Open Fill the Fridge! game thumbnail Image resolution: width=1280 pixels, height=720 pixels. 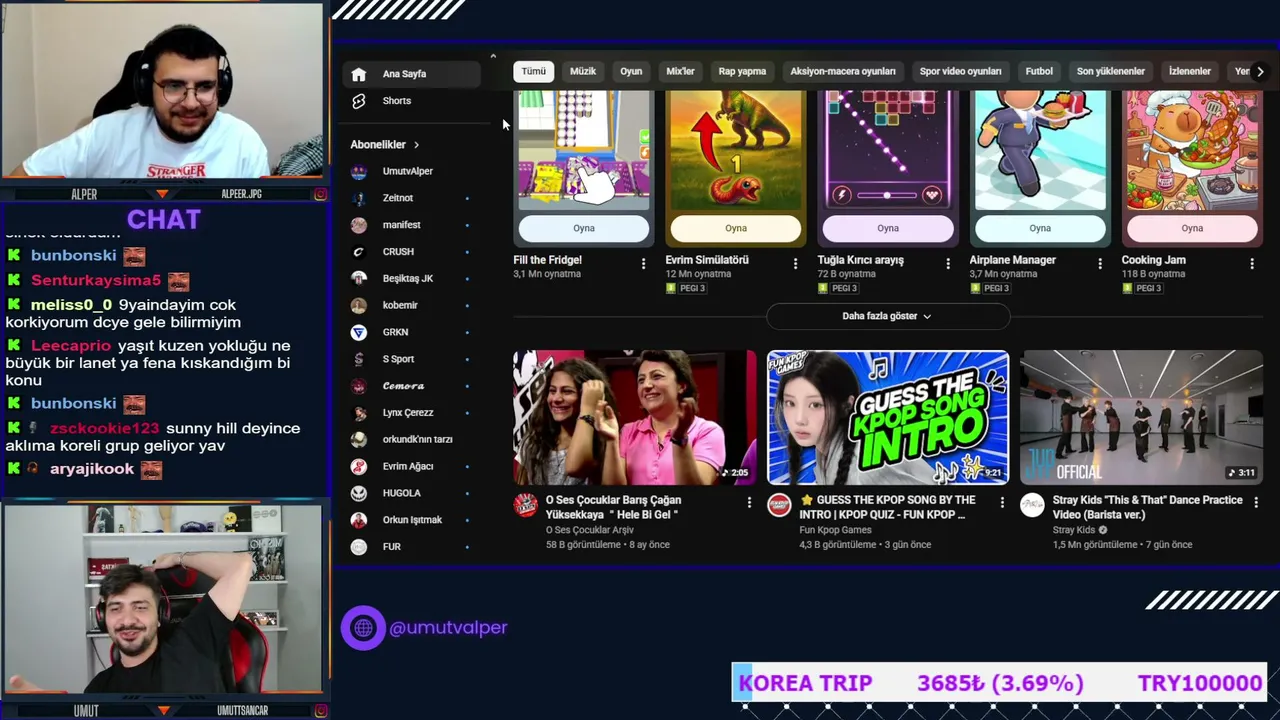[x=584, y=150]
